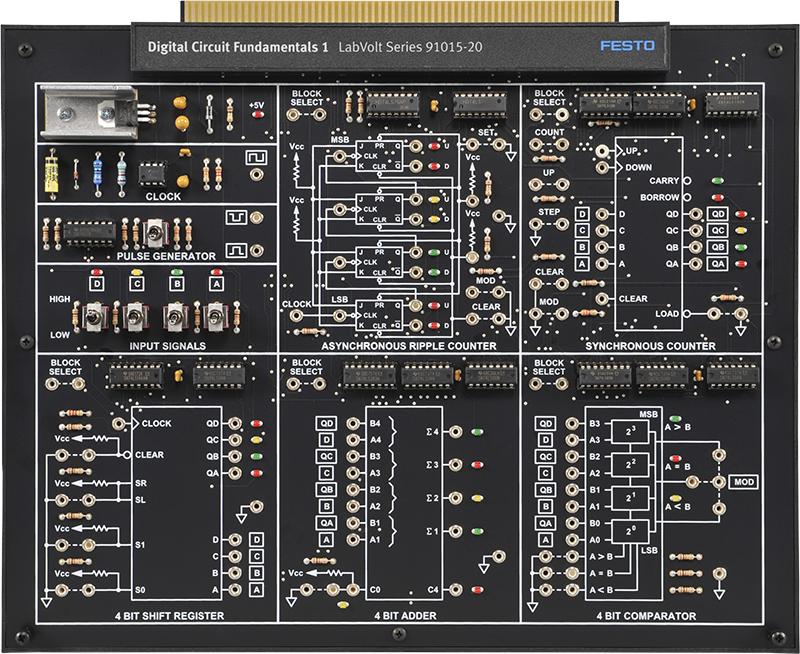Click the FESTO logo on the header
The image size is (800, 654).
click(621, 46)
